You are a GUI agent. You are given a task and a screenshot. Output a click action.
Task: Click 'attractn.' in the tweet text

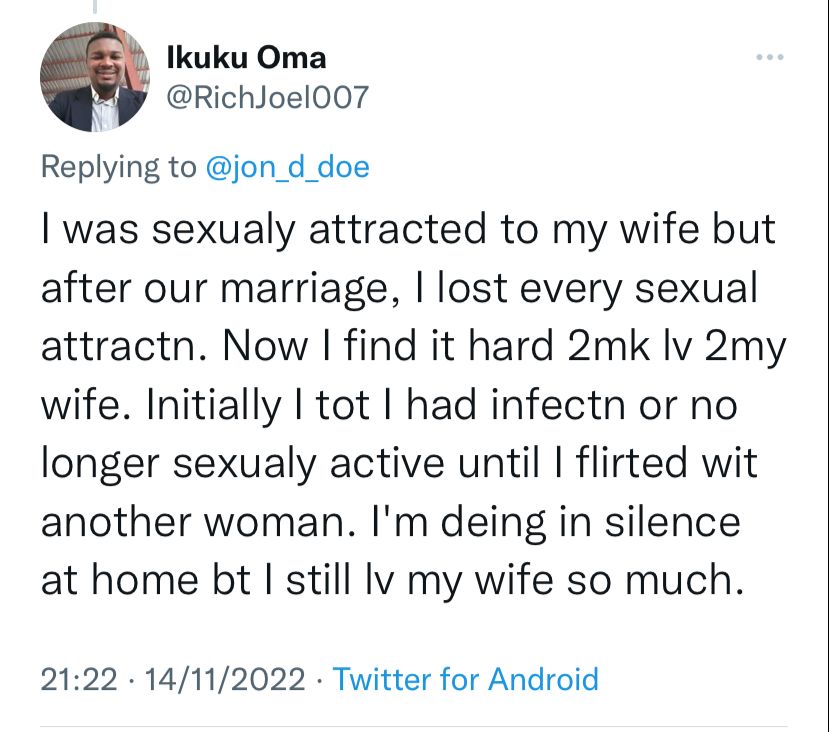[124, 346]
